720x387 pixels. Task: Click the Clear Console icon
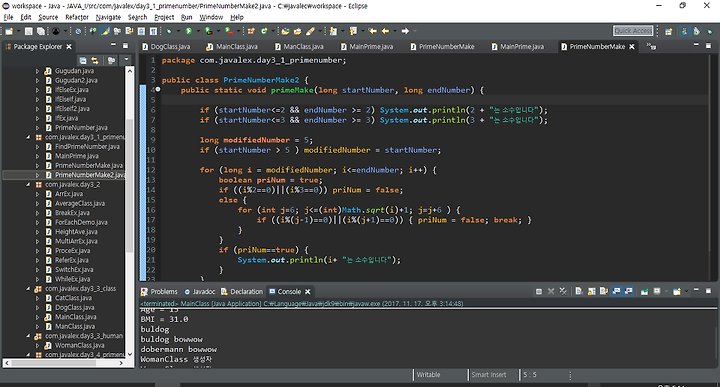579,292
